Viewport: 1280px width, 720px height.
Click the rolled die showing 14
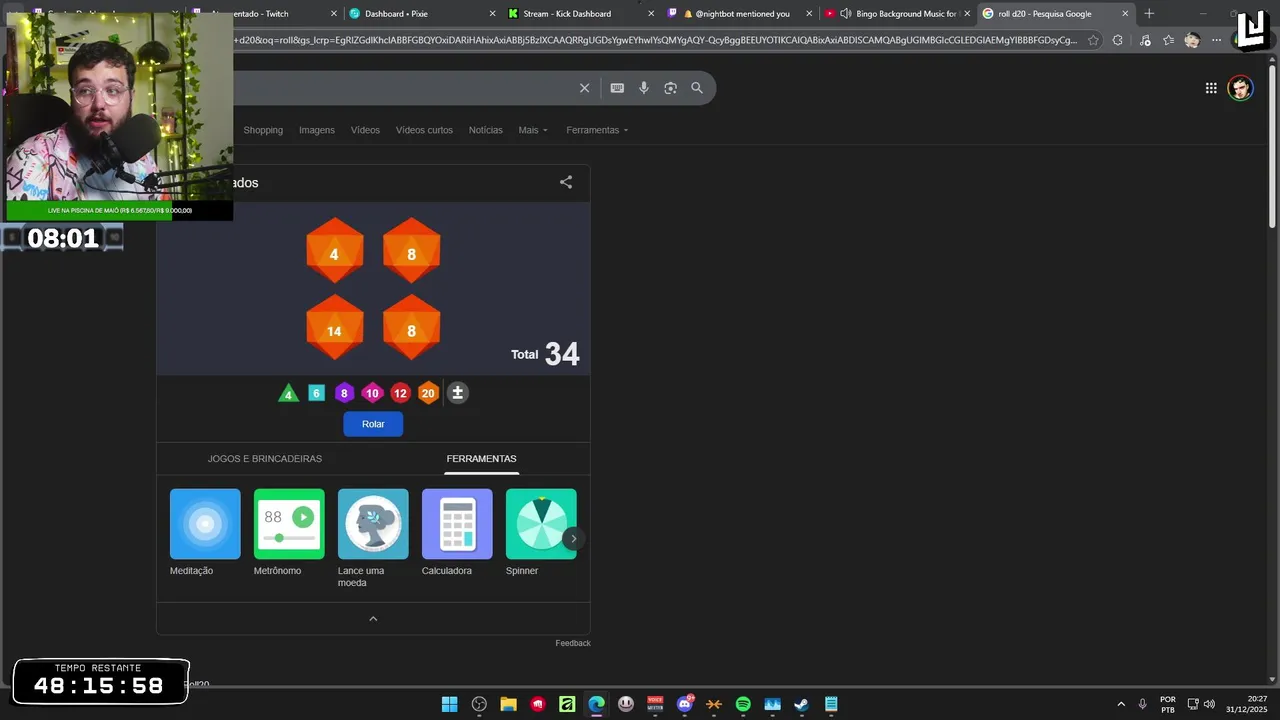click(x=334, y=328)
